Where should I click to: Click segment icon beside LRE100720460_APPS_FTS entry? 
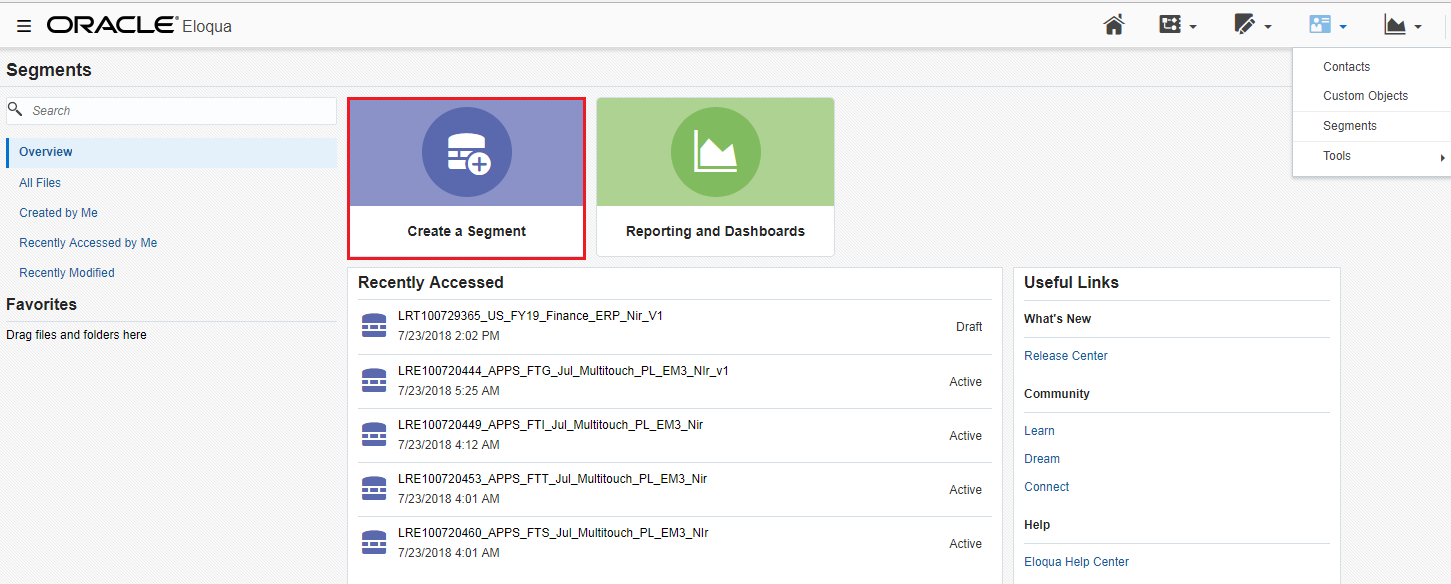(x=373, y=543)
